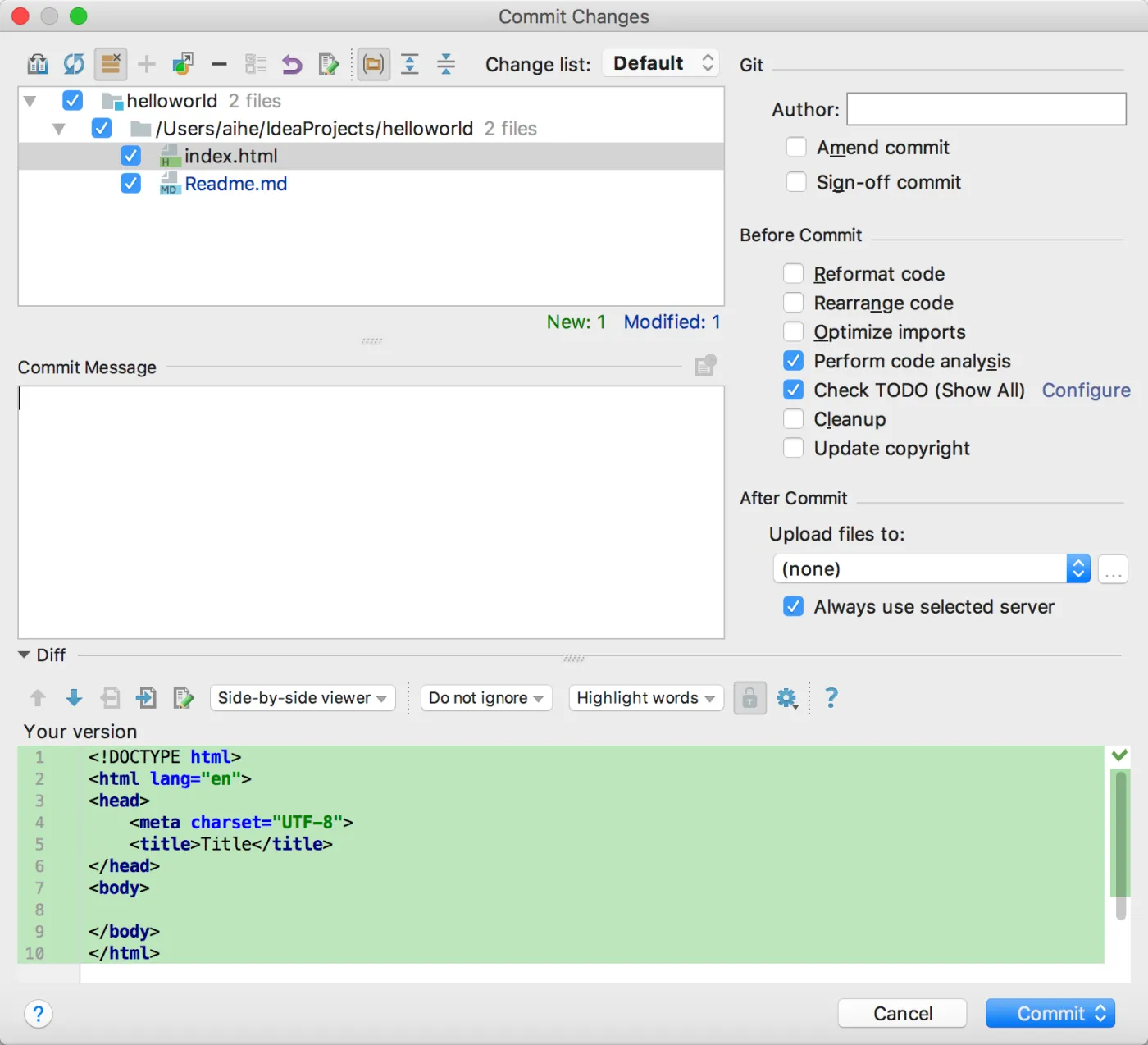The width and height of the screenshot is (1148, 1045).
Task: Click the diff viewer vertical scrollbar
Action: [x=1120, y=845]
